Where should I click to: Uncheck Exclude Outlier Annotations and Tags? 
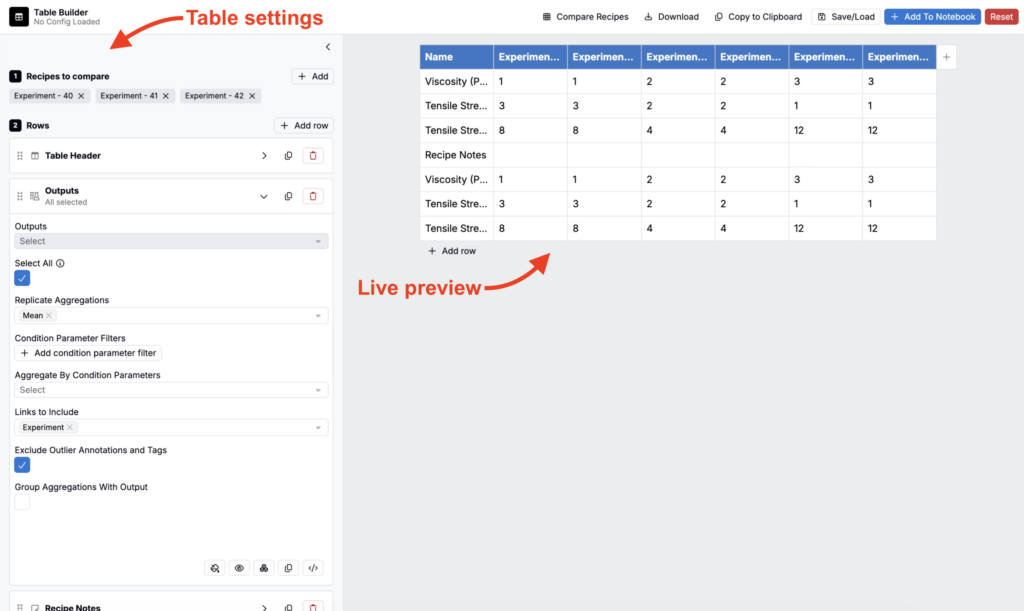(22, 465)
